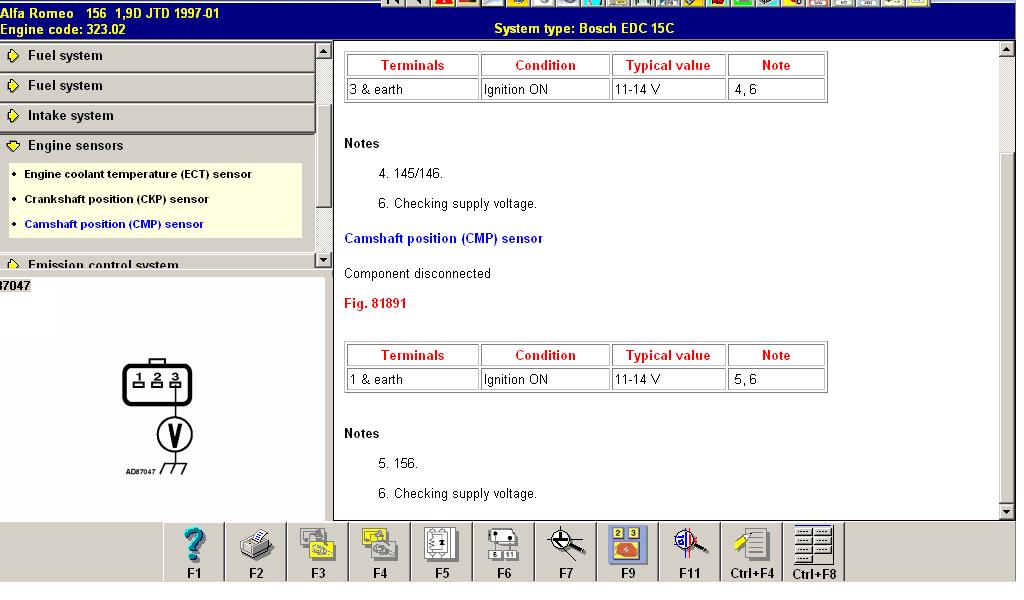Click the Camshaft position (CMP) sensor heading
The image size is (1024, 600).
pyautogui.click(x=443, y=239)
